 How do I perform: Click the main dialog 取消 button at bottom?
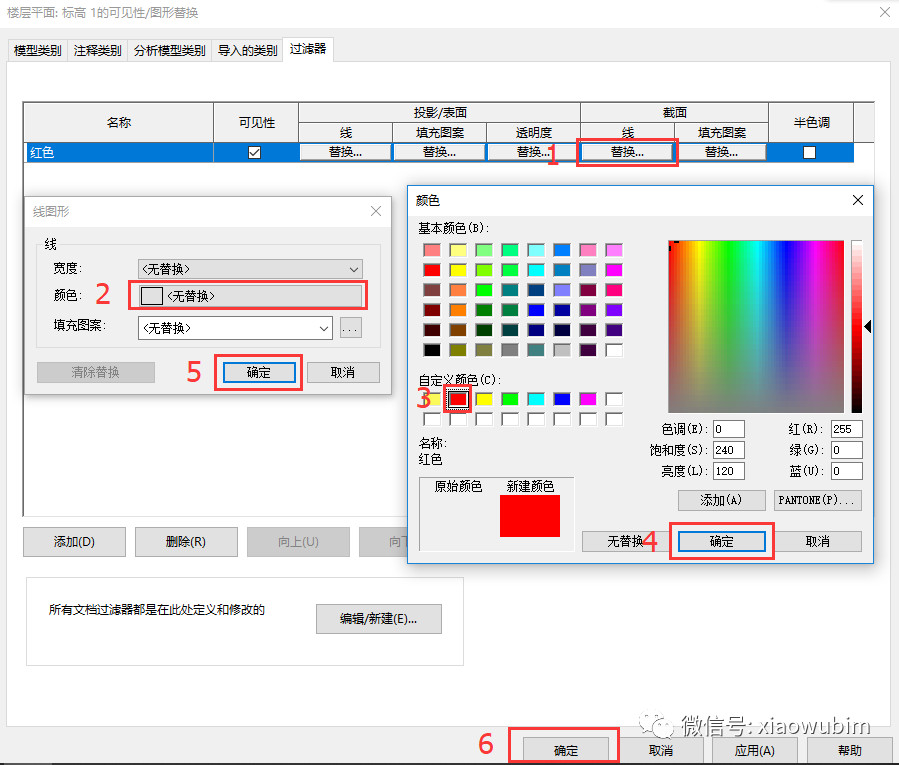(x=660, y=750)
